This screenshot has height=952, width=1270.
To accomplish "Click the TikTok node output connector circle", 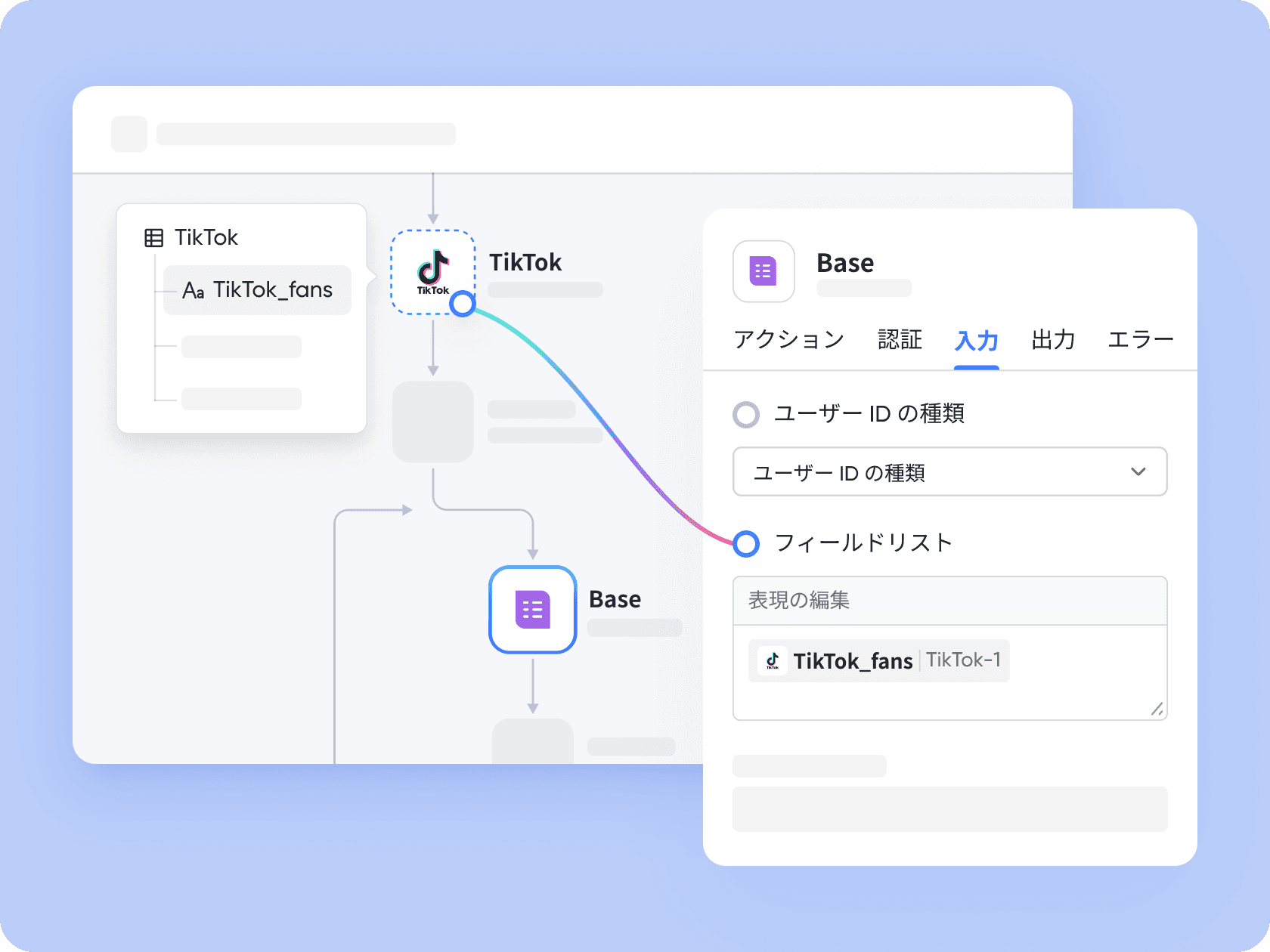I will point(462,304).
